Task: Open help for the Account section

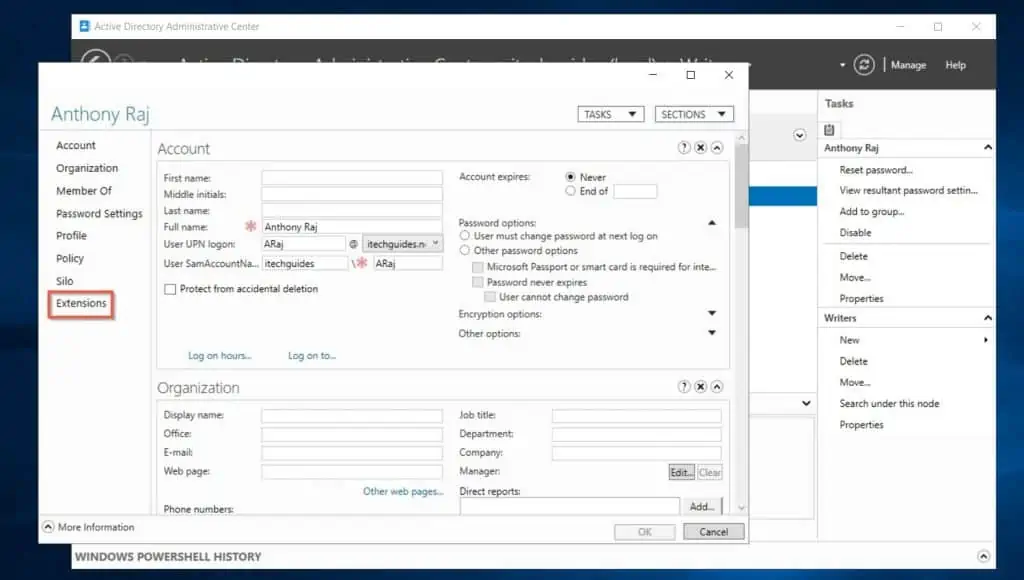Action: tap(684, 148)
